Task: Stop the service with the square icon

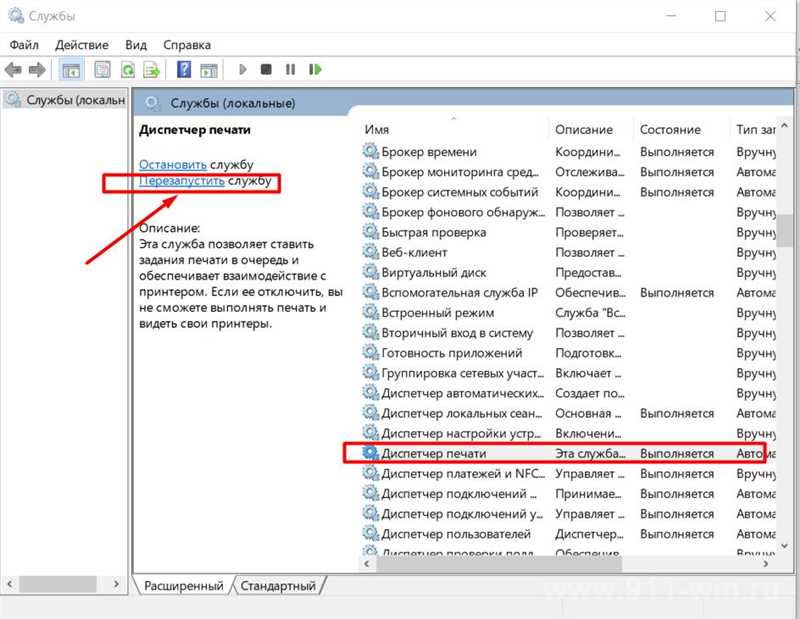Action: (266, 69)
